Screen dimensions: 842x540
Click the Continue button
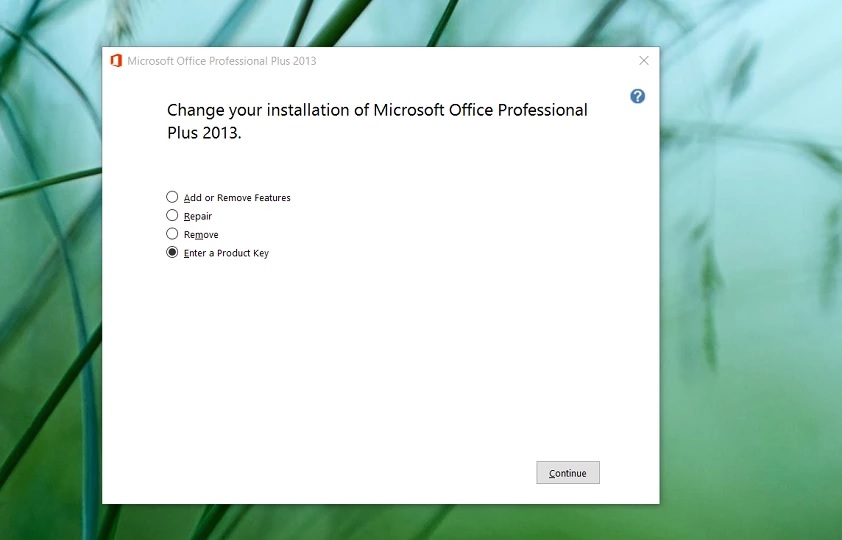(x=568, y=472)
